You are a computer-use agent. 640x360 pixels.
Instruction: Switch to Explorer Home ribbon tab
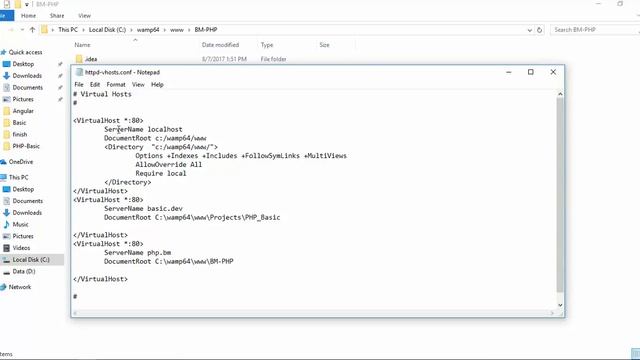point(28,16)
